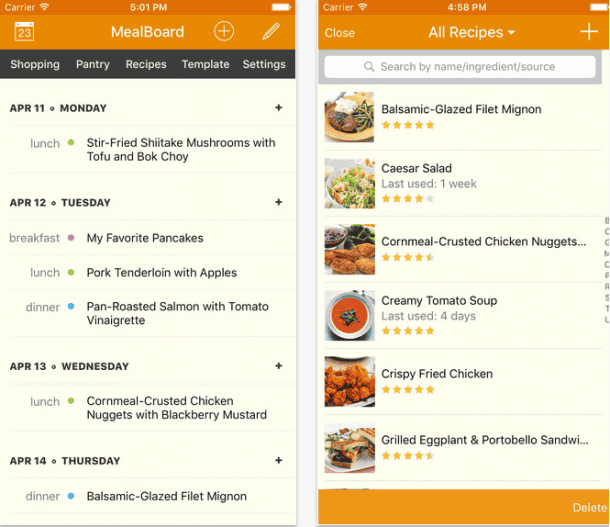This screenshot has width=610, height=527.
Task: Open the My Favorite Pancakes breakfast entry
Action: click(145, 238)
